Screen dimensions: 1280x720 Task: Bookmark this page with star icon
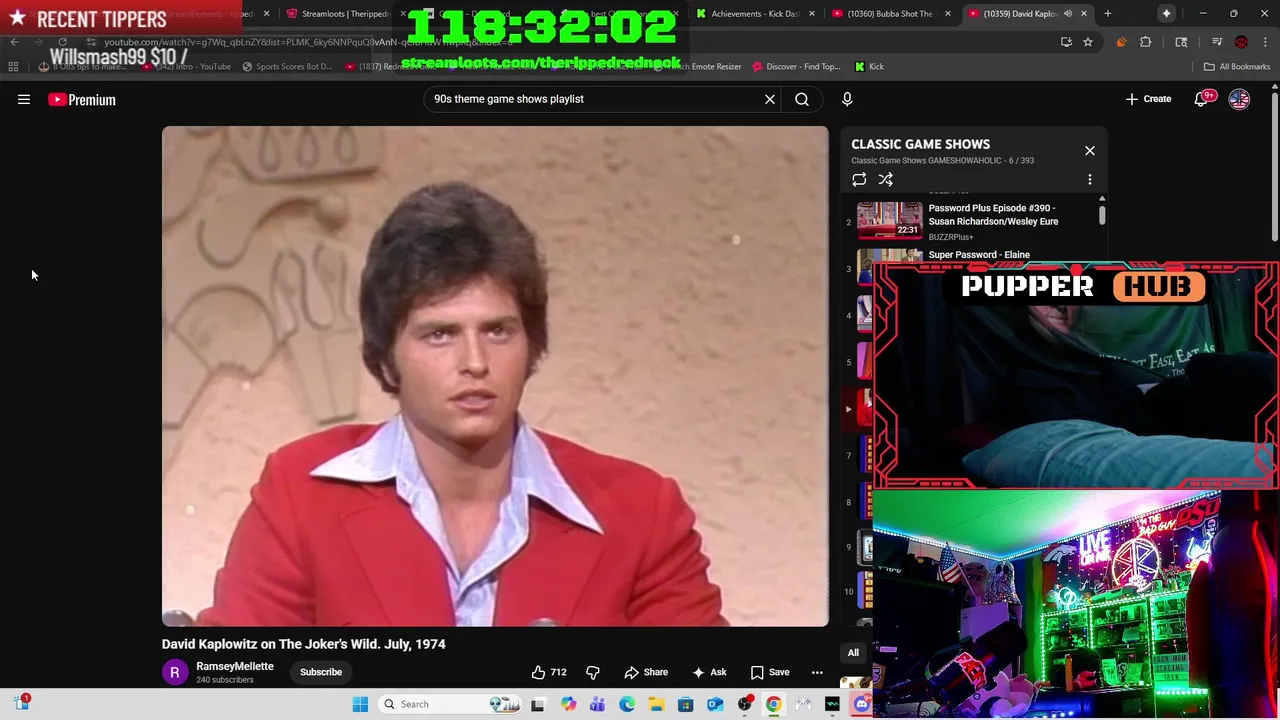[x=1088, y=42]
